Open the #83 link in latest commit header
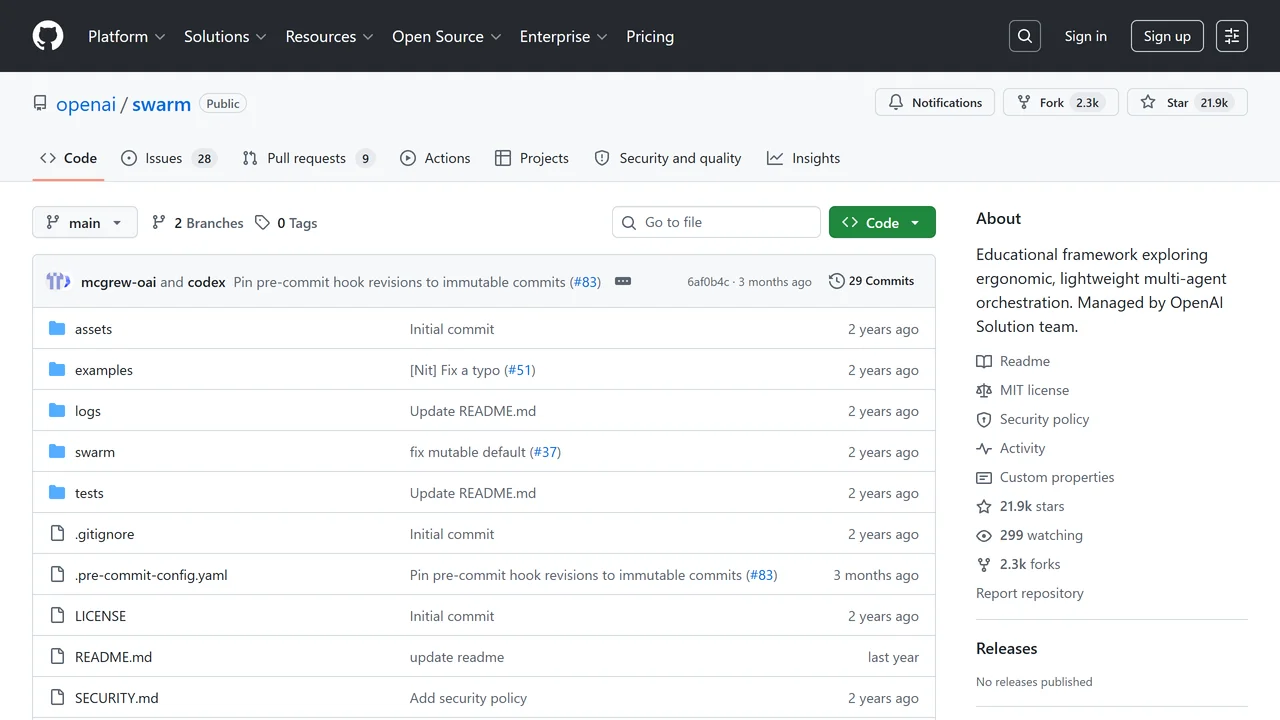Viewport: 1280px width, 720px height. [x=585, y=282]
